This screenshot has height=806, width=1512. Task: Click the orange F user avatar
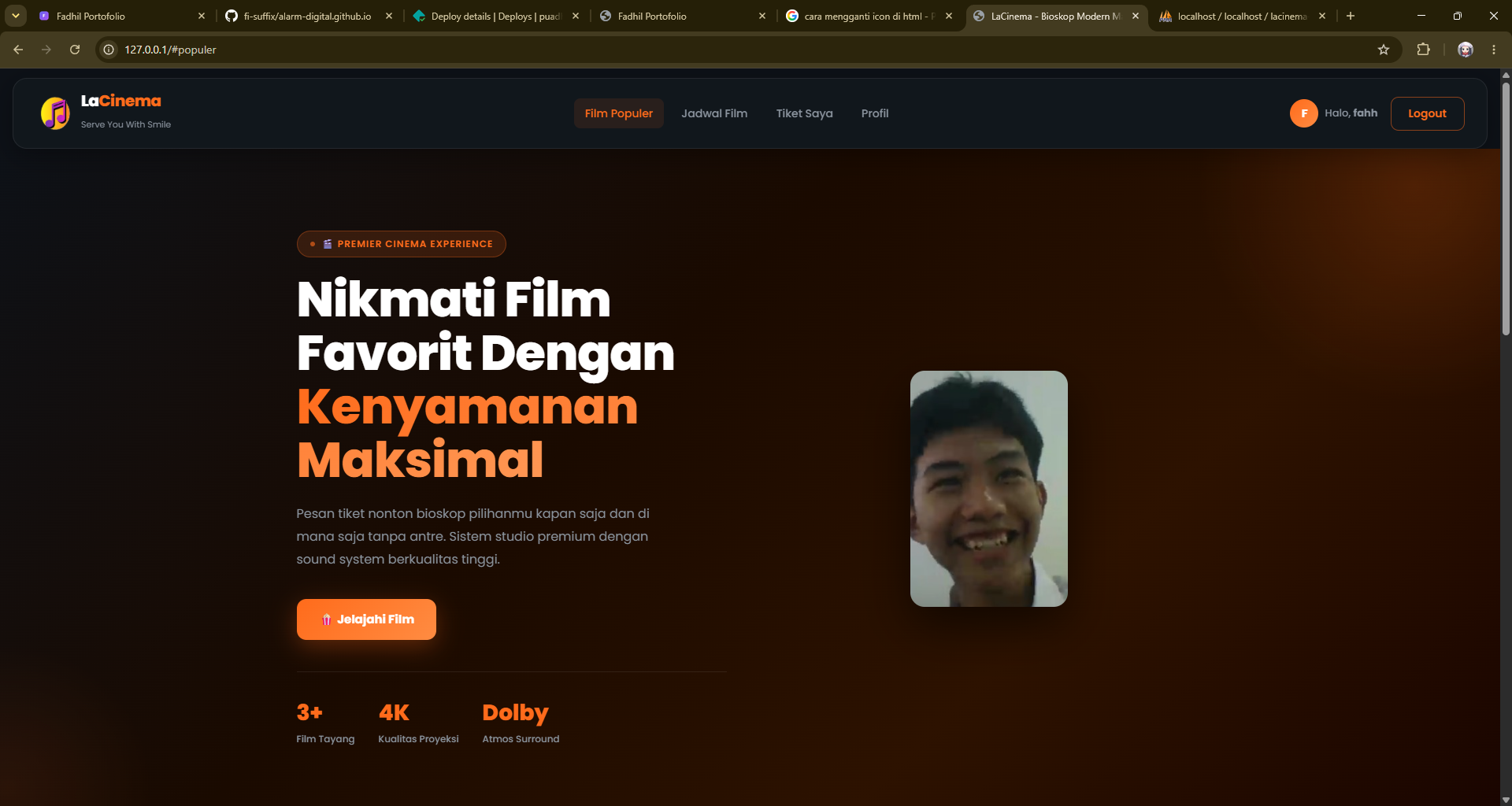[x=1303, y=113]
